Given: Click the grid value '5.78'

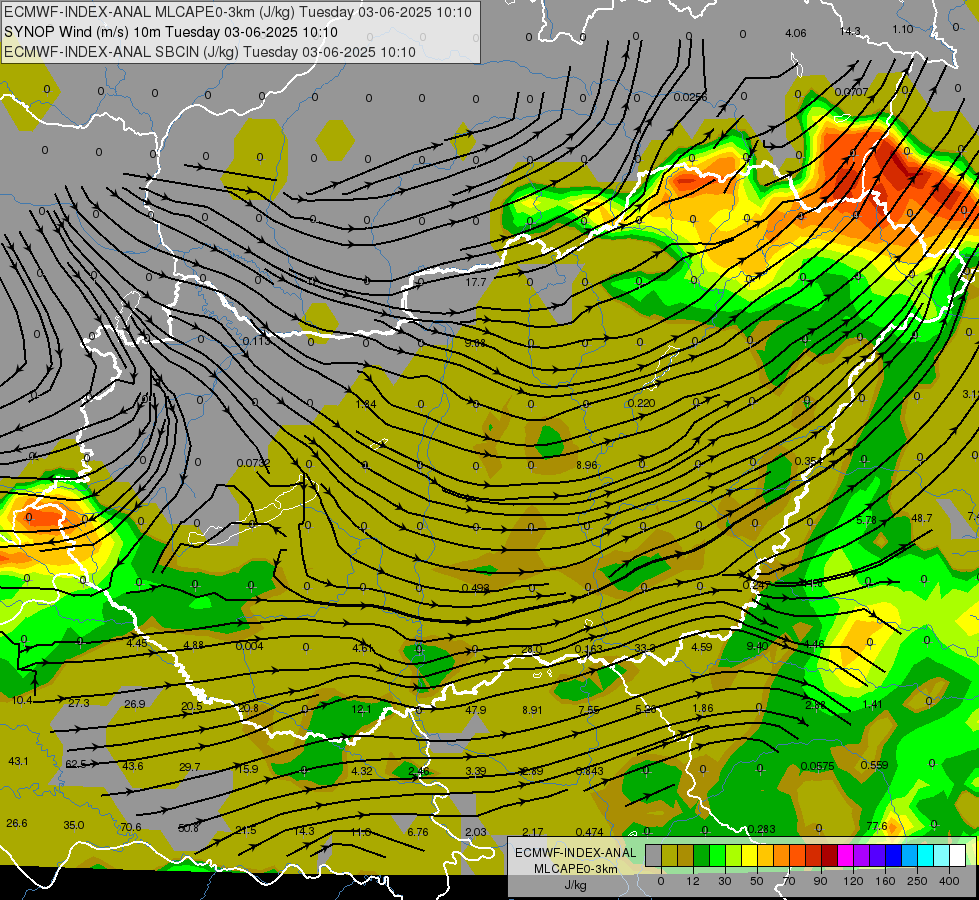Looking at the screenshot, I should click(x=867, y=520).
